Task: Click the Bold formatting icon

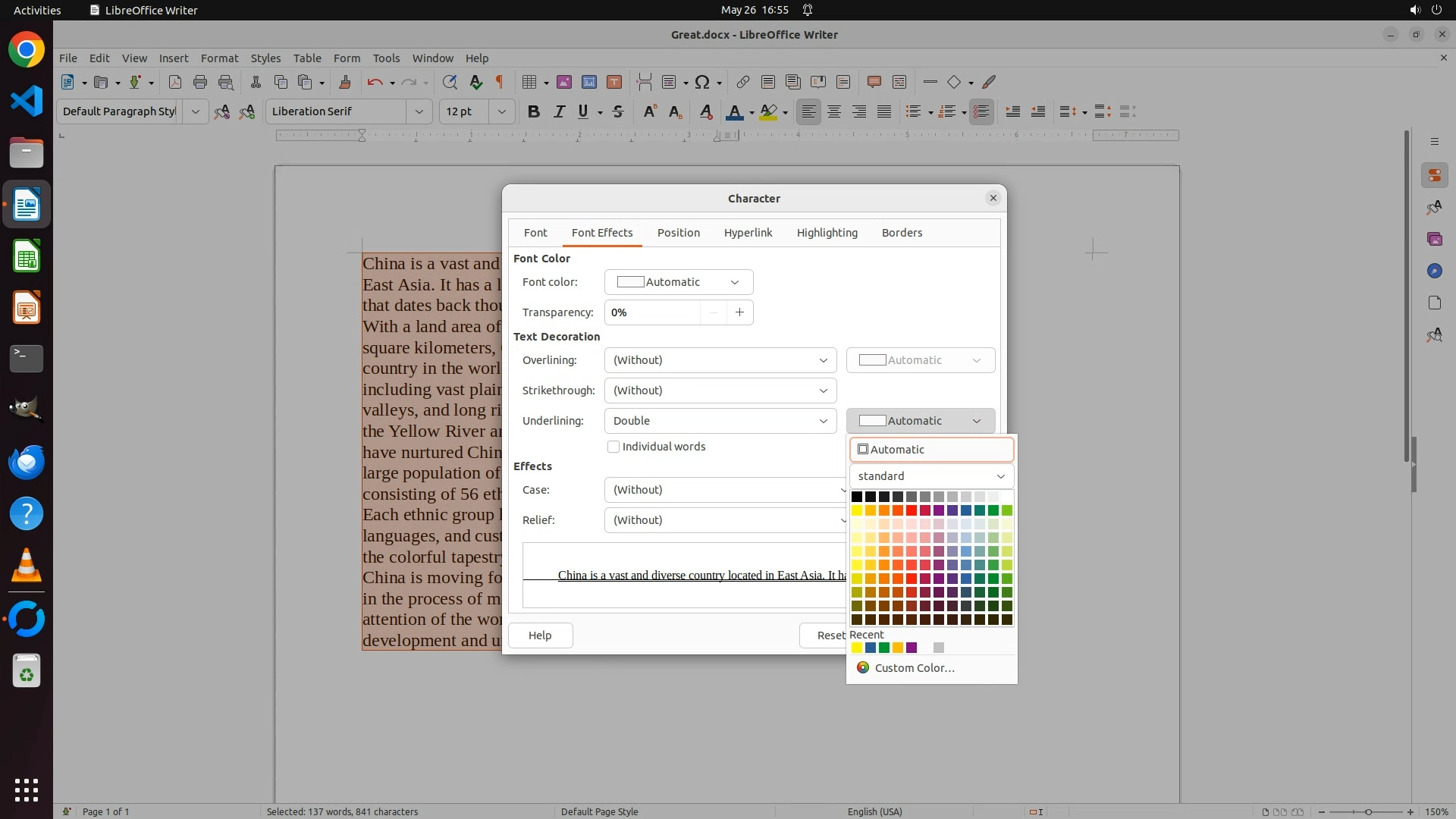Action: [534, 111]
